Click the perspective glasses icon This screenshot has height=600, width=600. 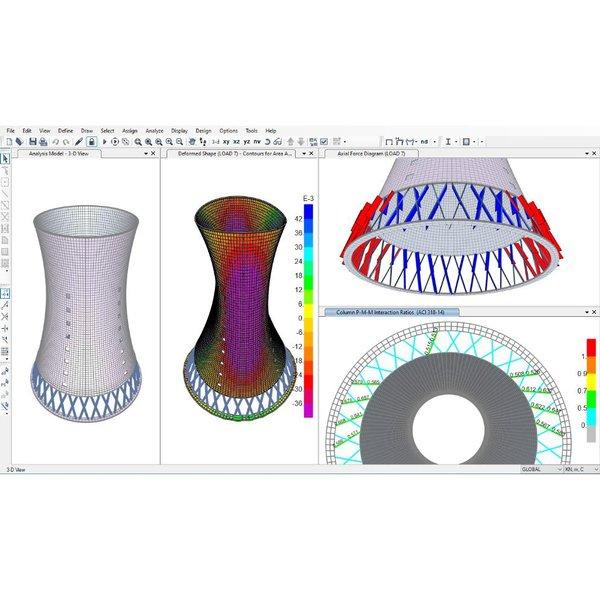[278, 142]
